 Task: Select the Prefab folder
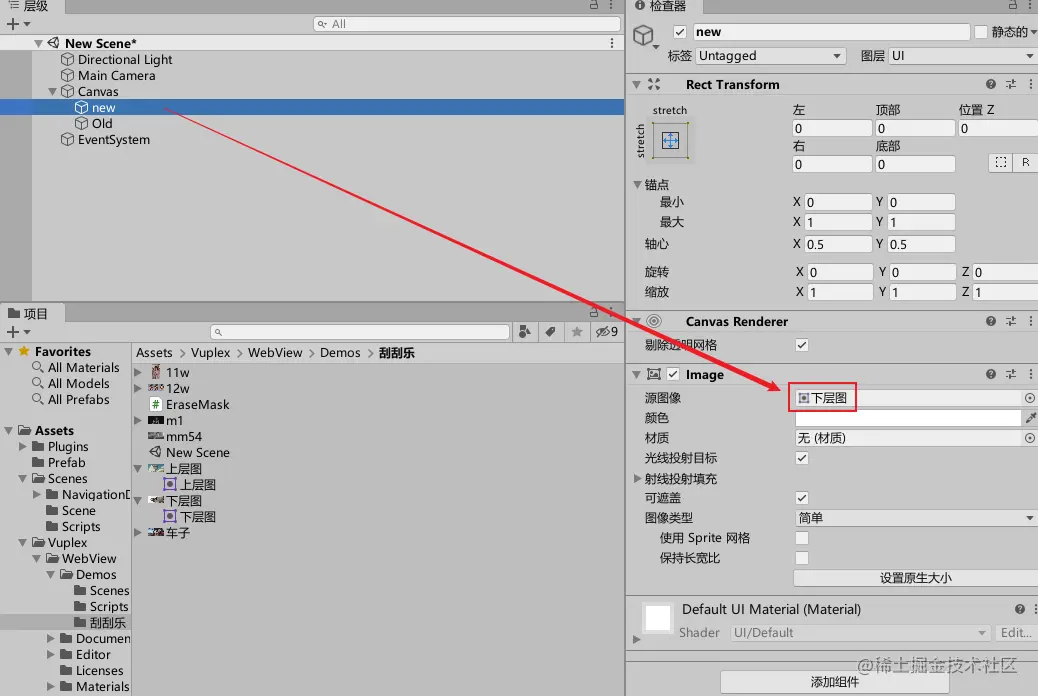(x=66, y=462)
